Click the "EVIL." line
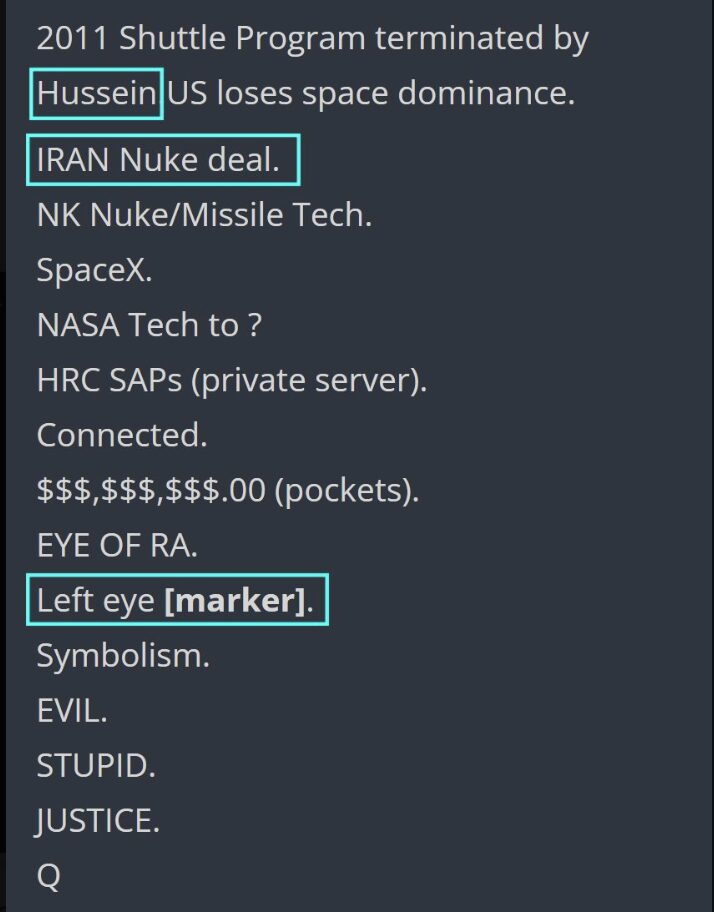Screen dimensions: 714x912 coord(71,712)
